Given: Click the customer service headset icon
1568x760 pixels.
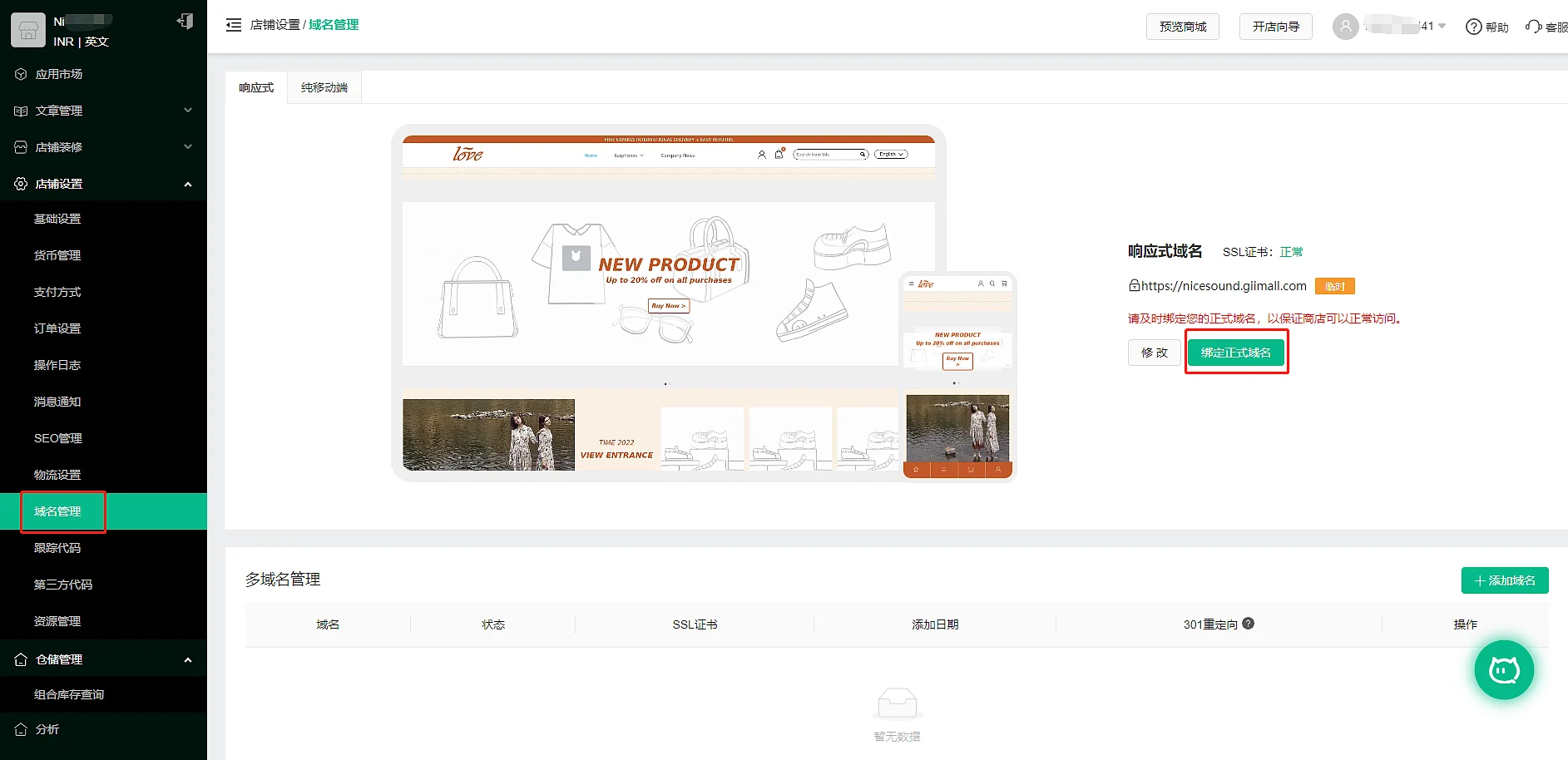Looking at the screenshot, I should click(x=1533, y=27).
